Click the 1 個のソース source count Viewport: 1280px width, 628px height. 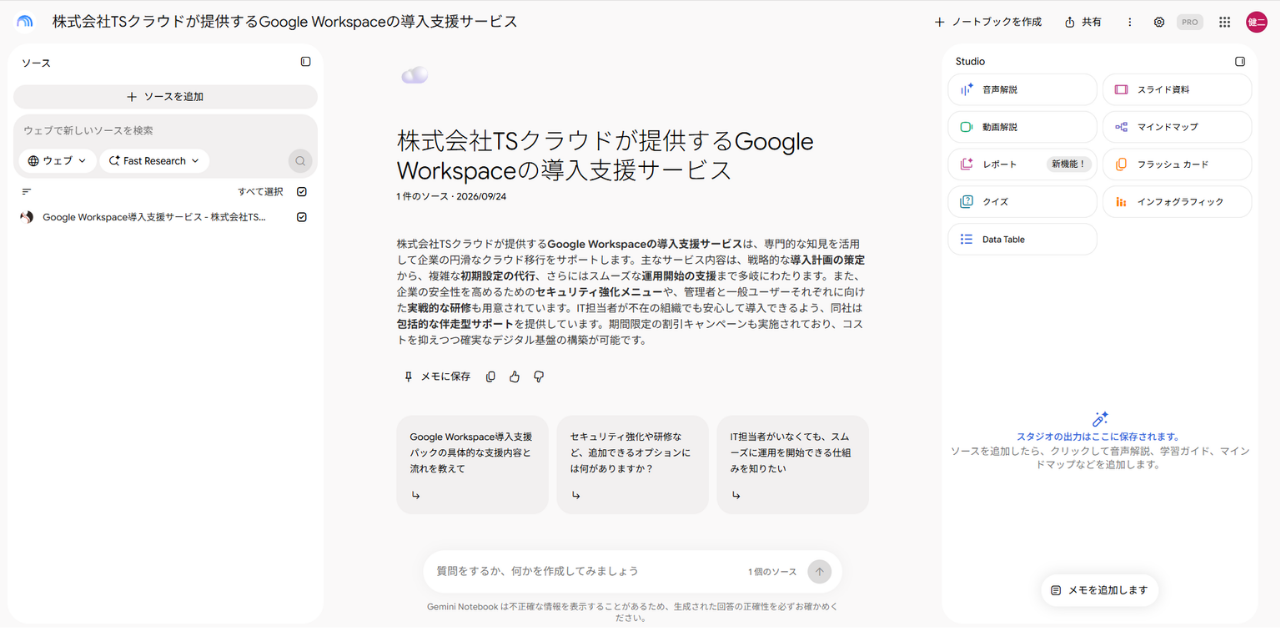coord(772,572)
